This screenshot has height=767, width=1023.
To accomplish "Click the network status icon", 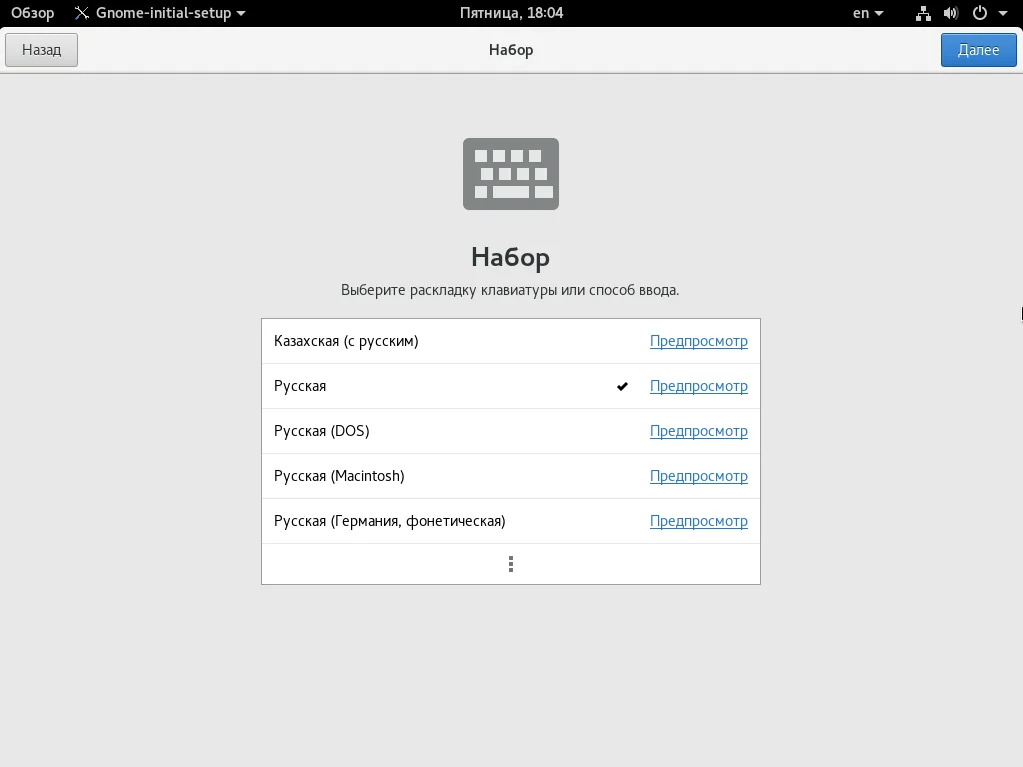I will [x=923, y=13].
